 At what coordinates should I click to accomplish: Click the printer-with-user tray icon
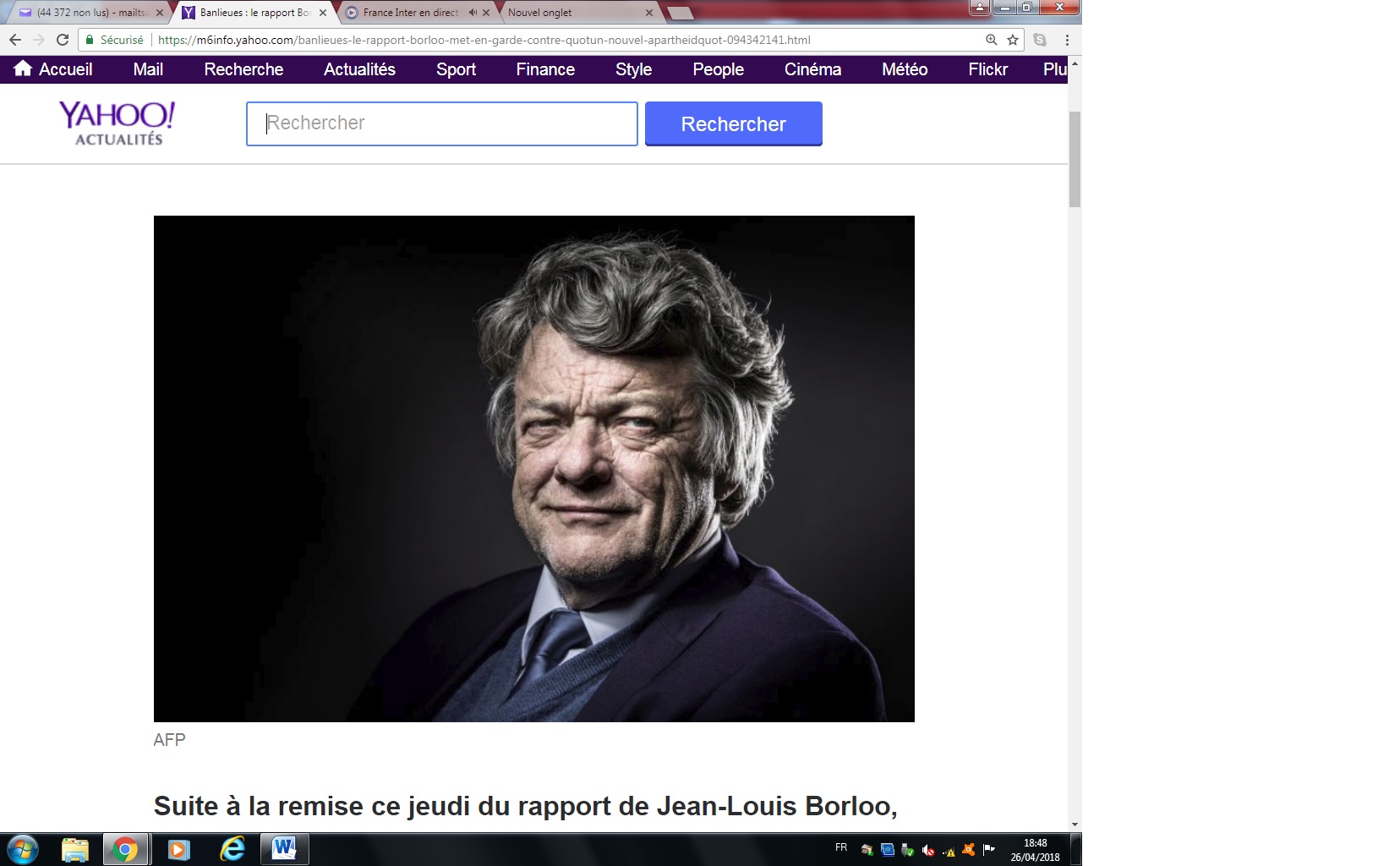click(x=867, y=850)
